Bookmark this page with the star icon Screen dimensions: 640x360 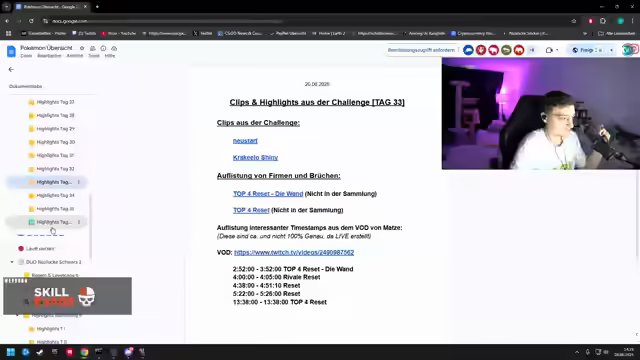[573, 21]
